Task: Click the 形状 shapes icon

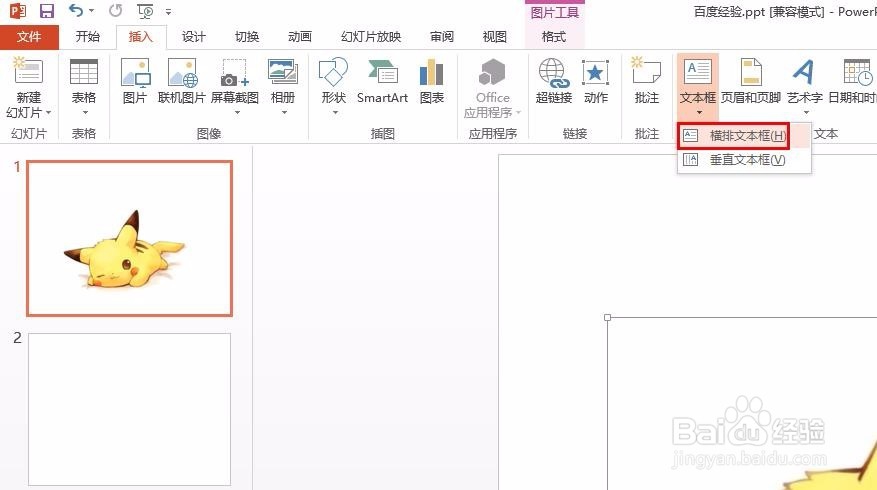Action: click(x=333, y=72)
